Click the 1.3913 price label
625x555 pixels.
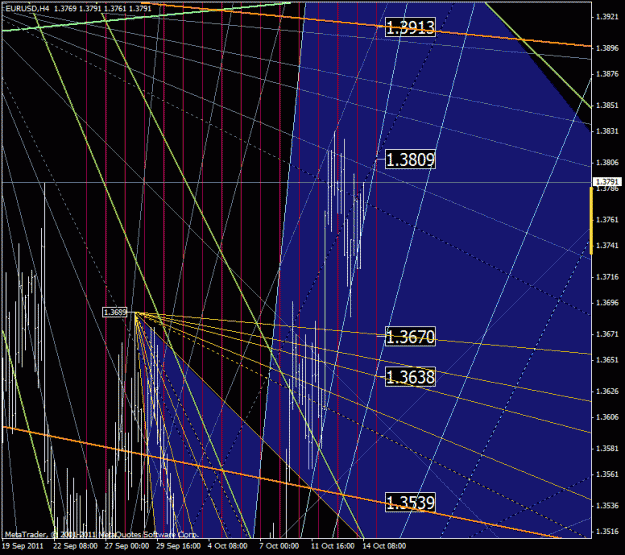pos(410,27)
